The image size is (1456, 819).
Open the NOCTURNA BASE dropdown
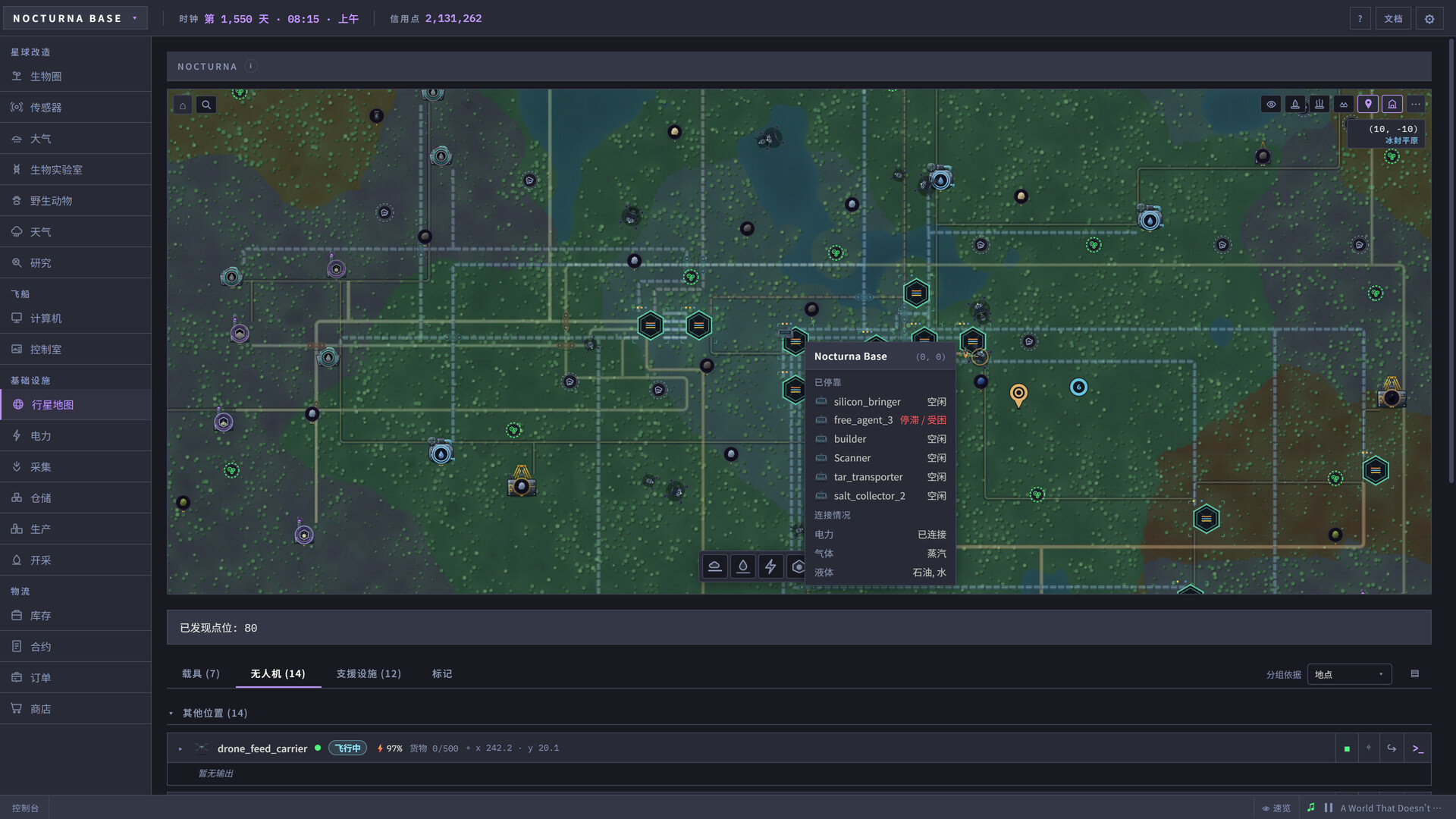pos(75,18)
